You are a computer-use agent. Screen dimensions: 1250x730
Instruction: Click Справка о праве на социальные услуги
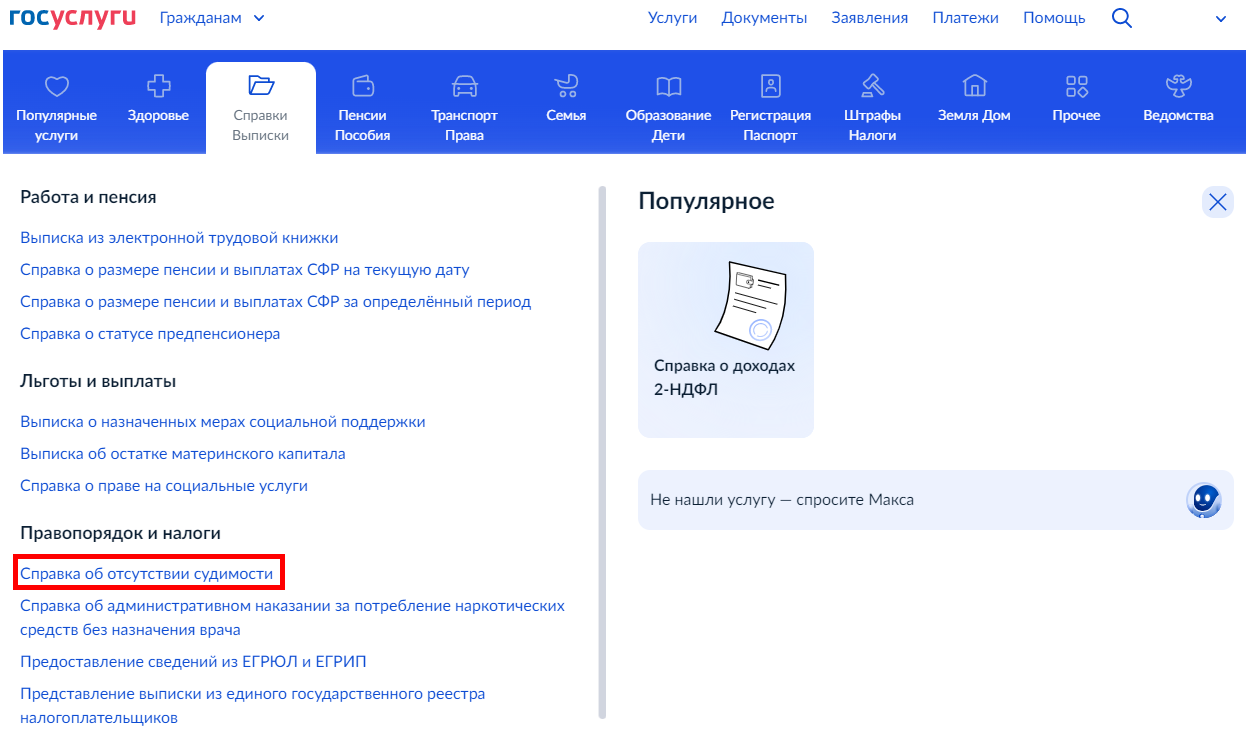(164, 486)
